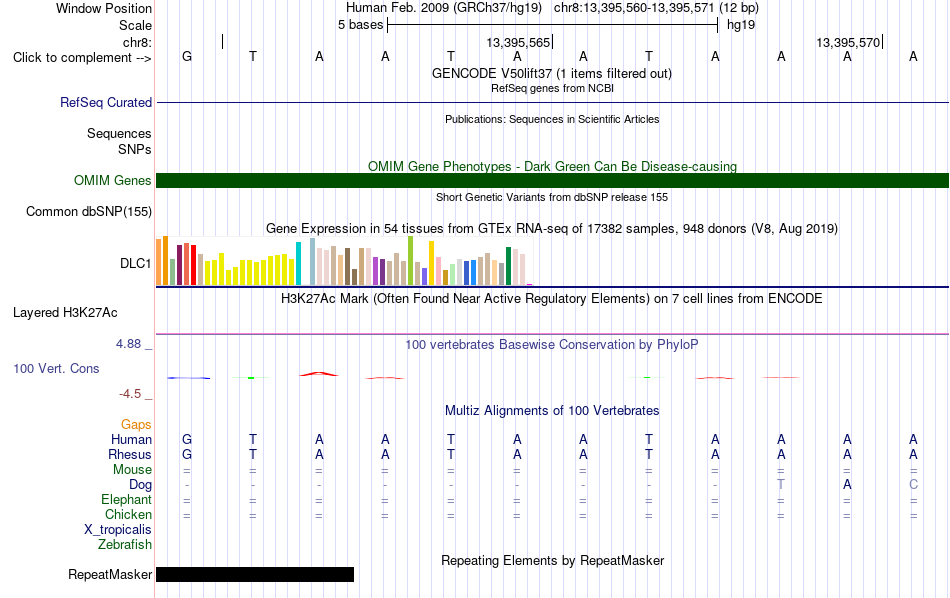
Task: Open the 100 Vert. Cons track label
Action: pos(56,368)
